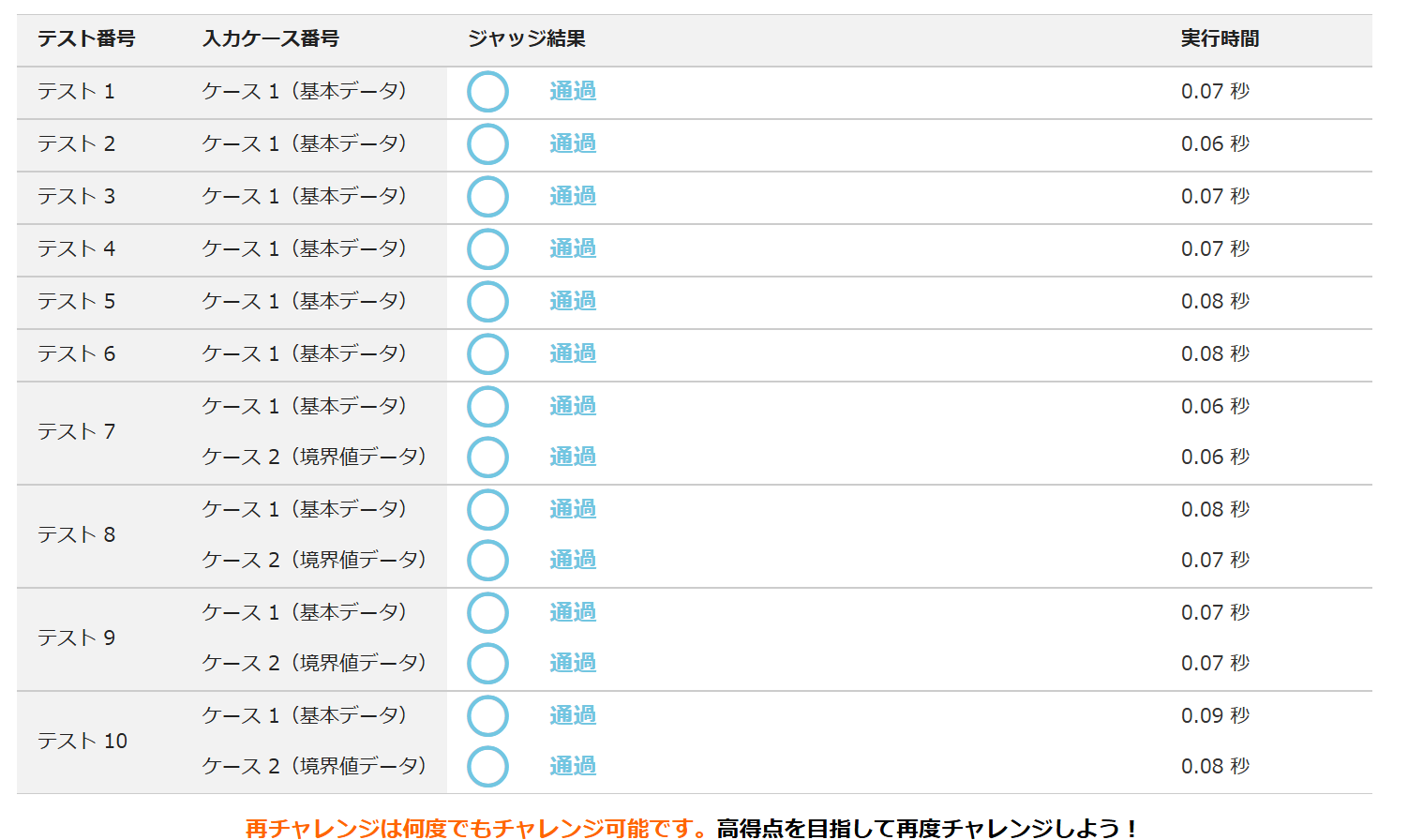Image resolution: width=1408 pixels, height=840 pixels.
Task: Open the 通過 link for Test 4
Action: coord(573,248)
